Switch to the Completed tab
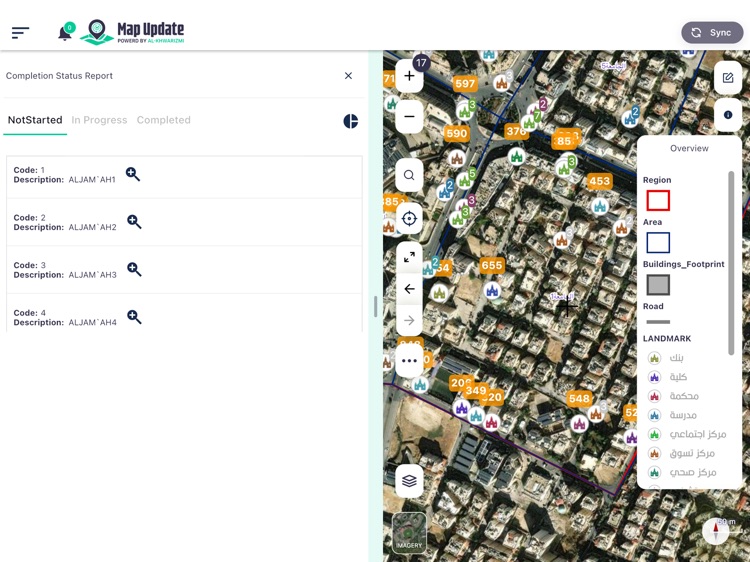The image size is (750, 562). (x=164, y=120)
